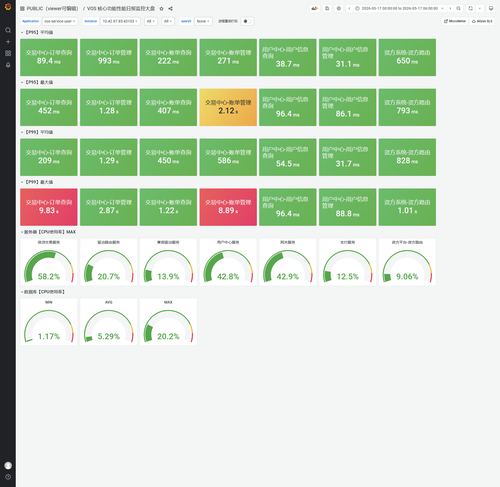Select the 993 ms stat panel
This screenshot has height=487, width=500.
point(109,57)
